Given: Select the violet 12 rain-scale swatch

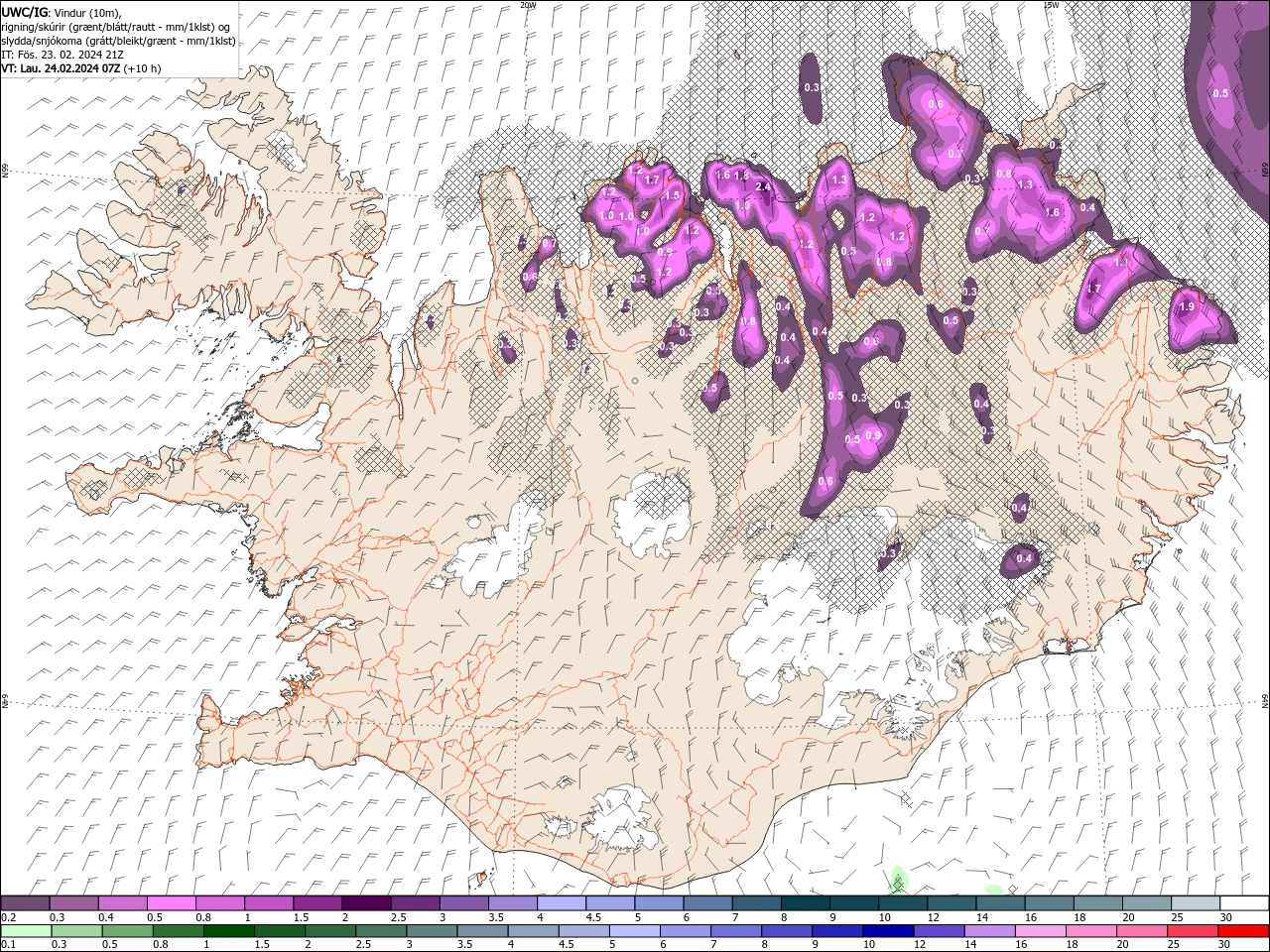Looking at the screenshot, I should (938, 931).
